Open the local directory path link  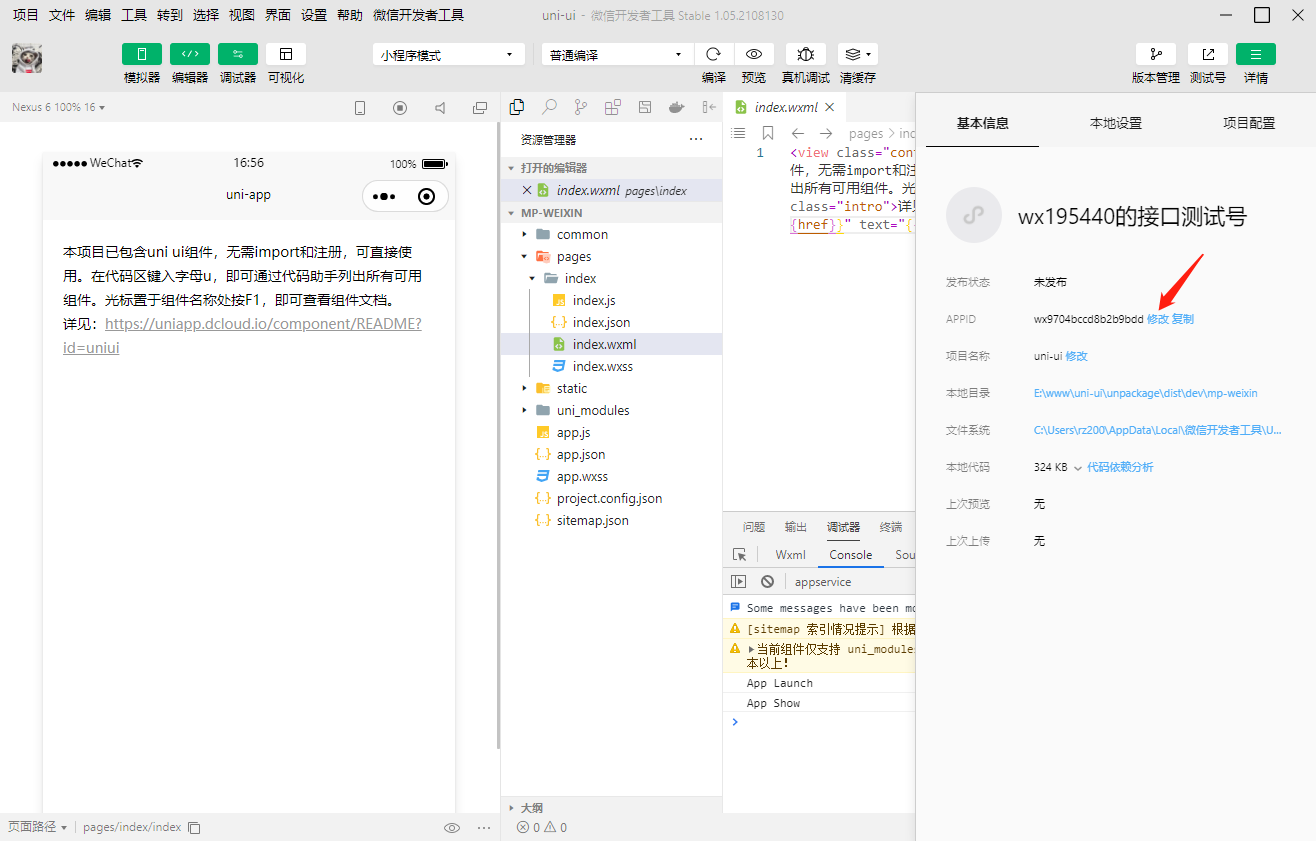[1146, 393]
